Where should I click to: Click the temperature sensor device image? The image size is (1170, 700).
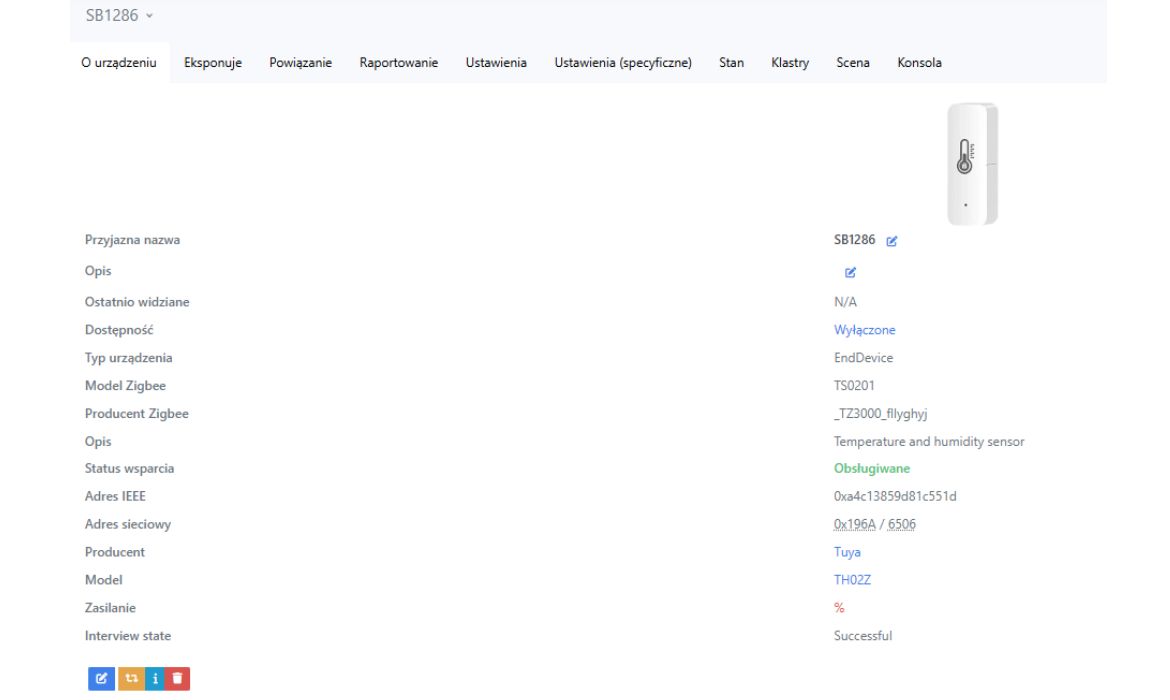click(x=972, y=163)
